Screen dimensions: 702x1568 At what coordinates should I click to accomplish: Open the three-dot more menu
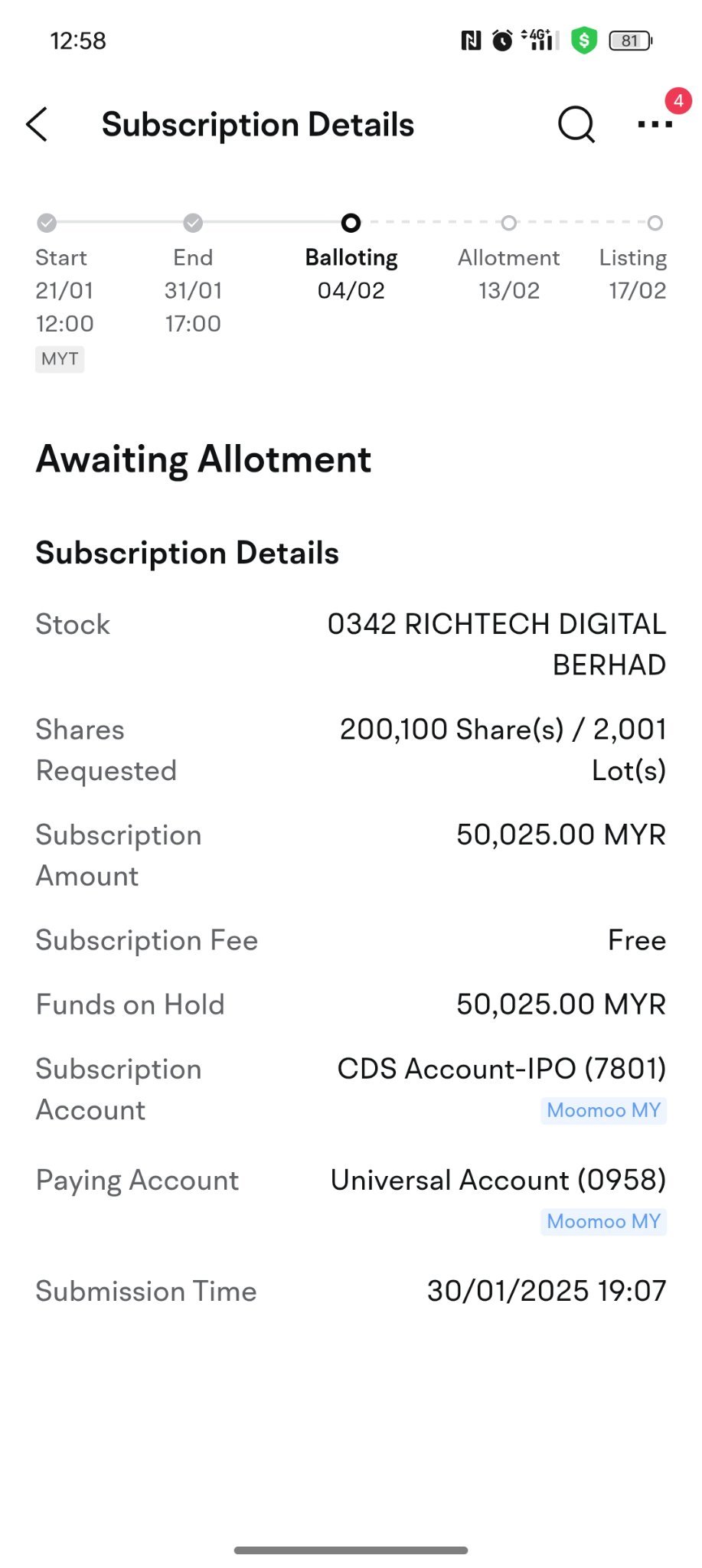[x=655, y=124]
